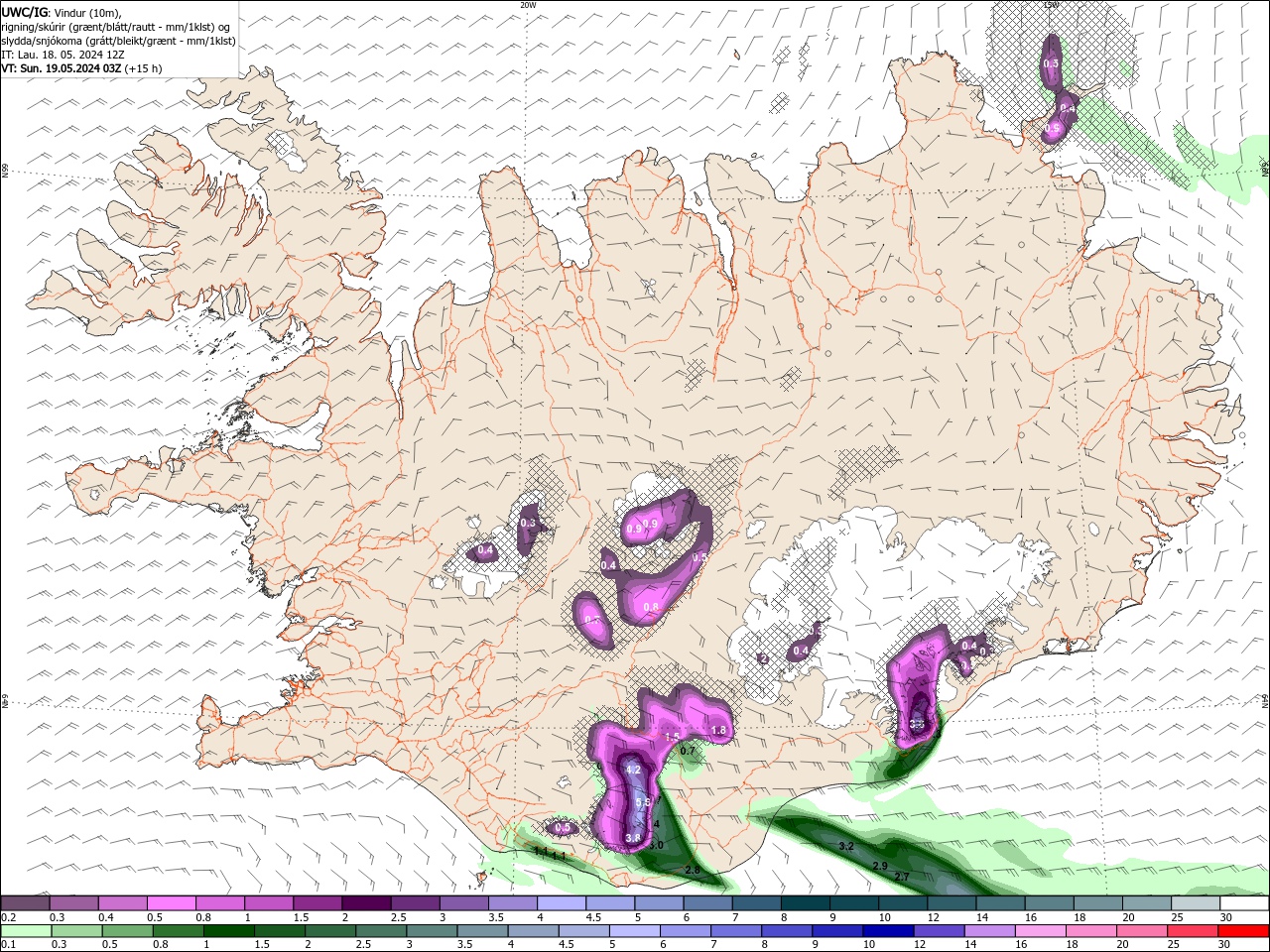Screen dimensions: 1270x952
Task: Click the valid time 'VT: Sun. 19.05.2024 03Z'
Action: [x=62, y=68]
